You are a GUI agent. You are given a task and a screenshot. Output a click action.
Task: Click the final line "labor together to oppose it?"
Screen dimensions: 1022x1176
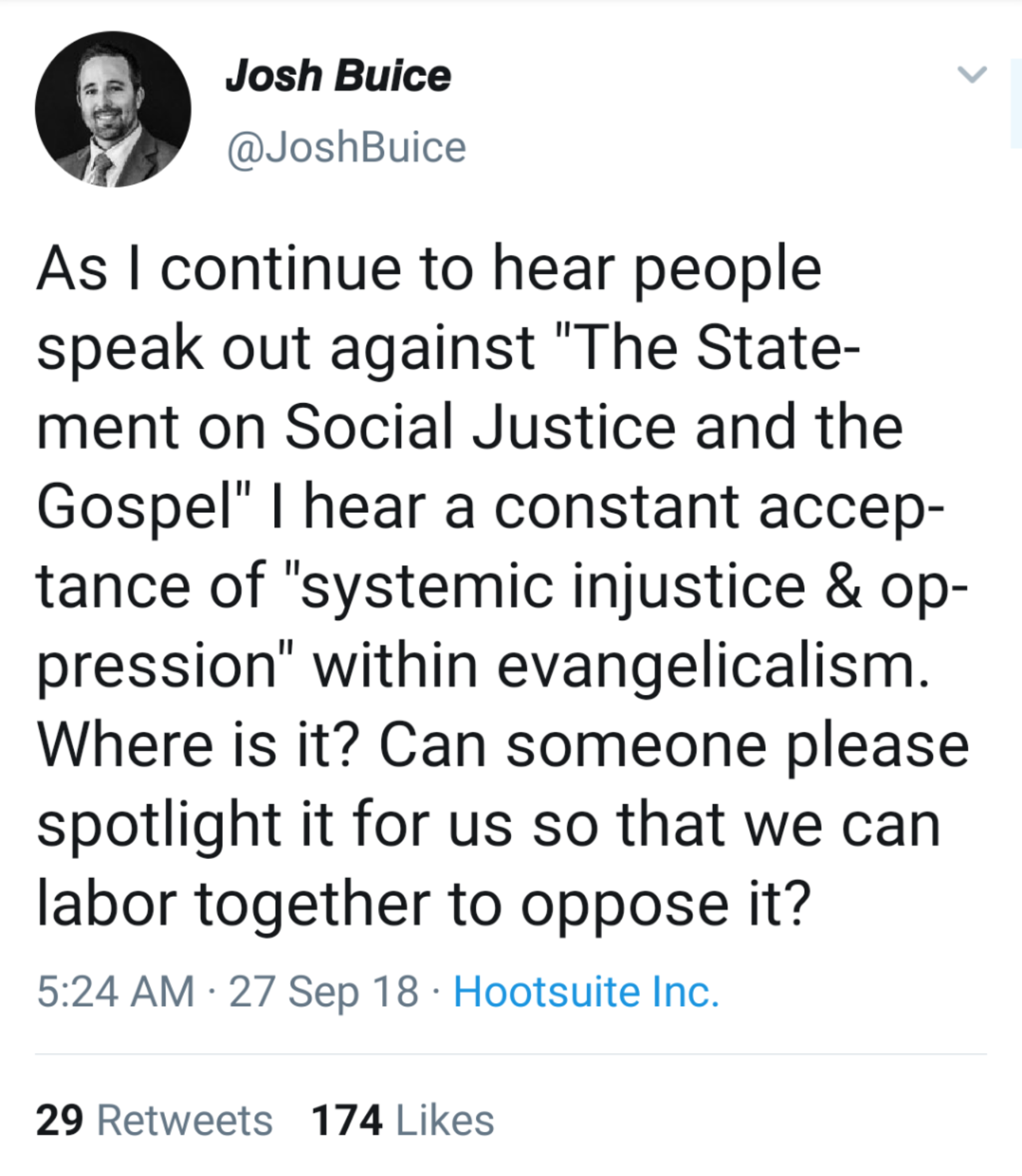tap(423, 904)
